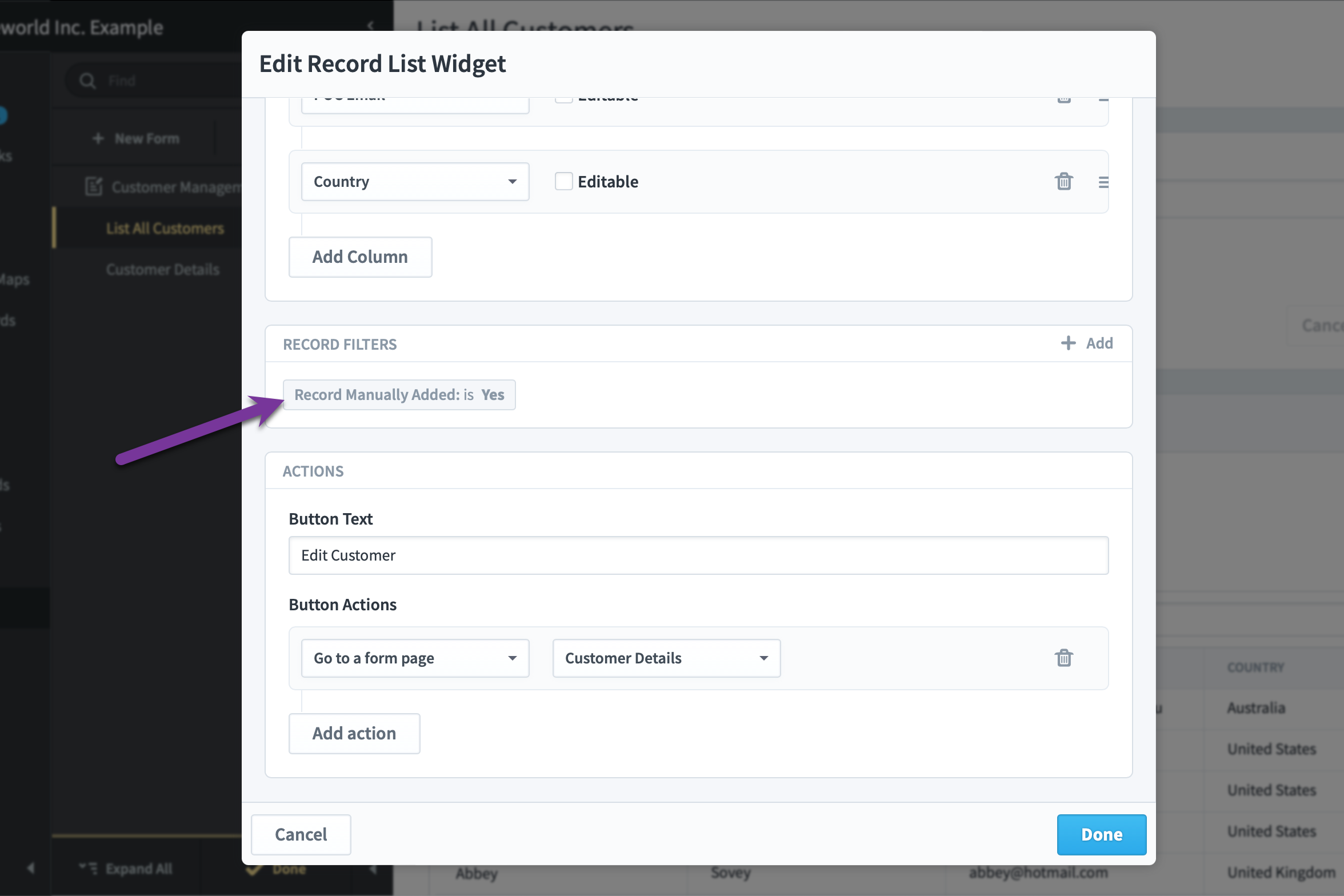Delete the Country column using the trash icon

(x=1064, y=181)
